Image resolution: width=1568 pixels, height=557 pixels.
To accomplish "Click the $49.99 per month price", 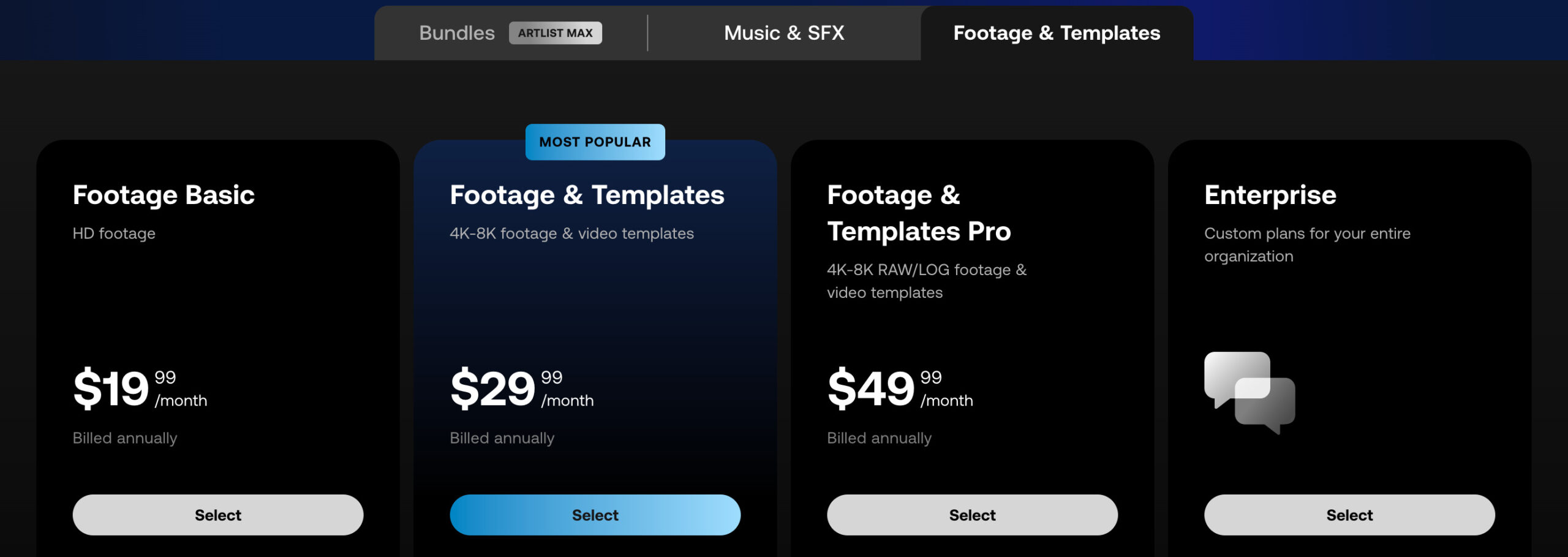I will point(900,388).
